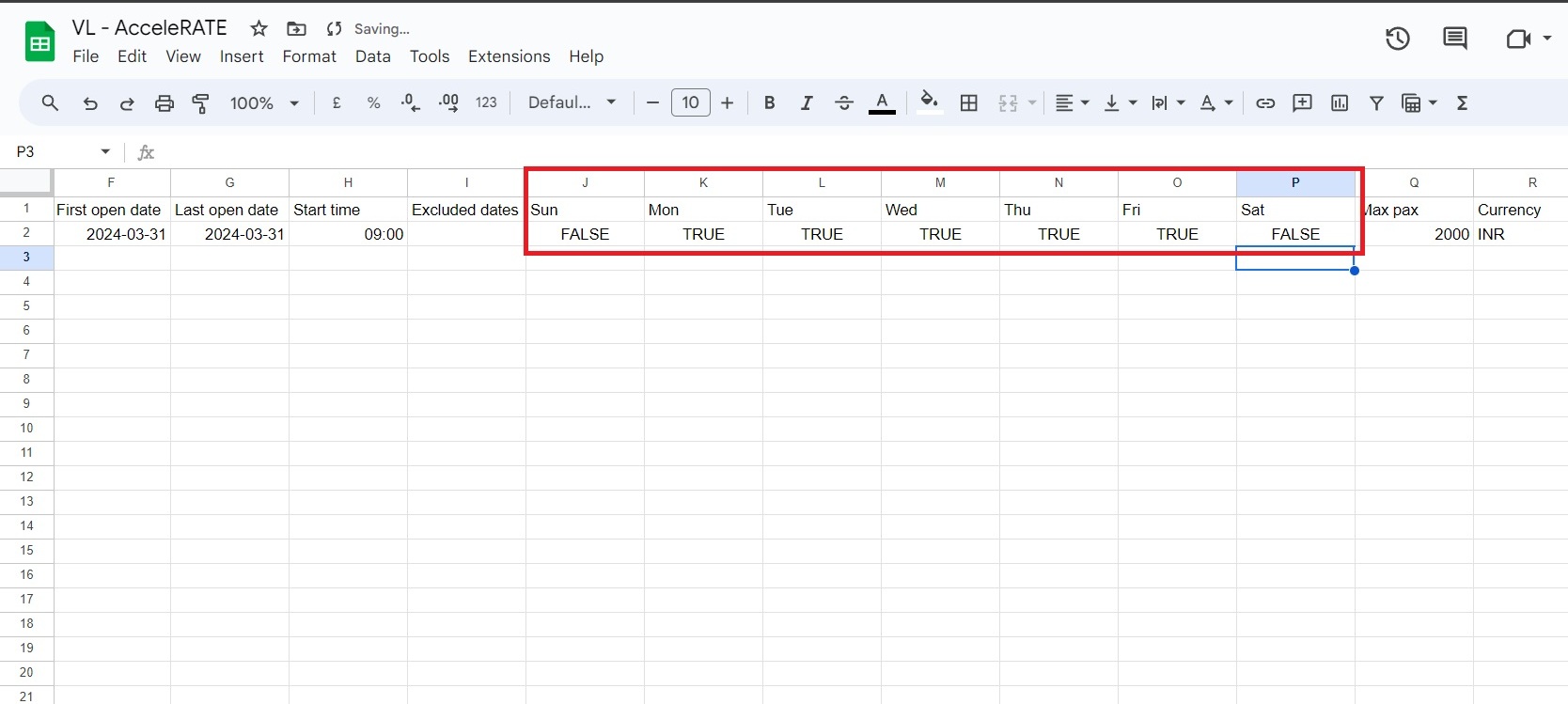Open the fill colour picker
Viewport: 1568px width, 704px height.
929,103
